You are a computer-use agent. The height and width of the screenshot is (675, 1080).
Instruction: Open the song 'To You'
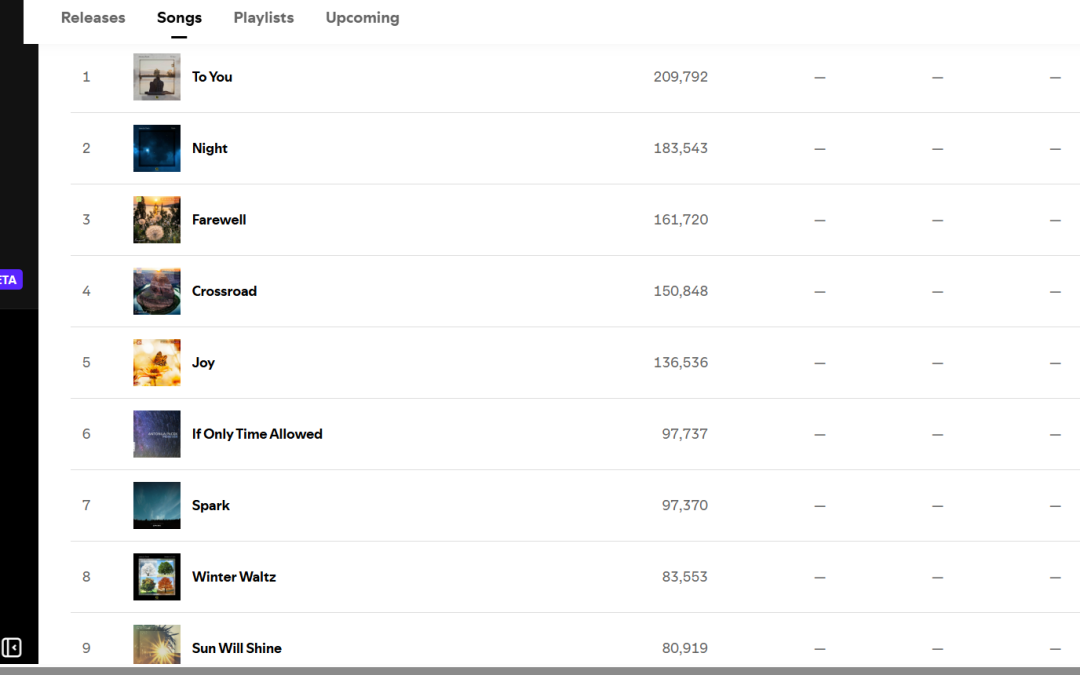tap(212, 76)
